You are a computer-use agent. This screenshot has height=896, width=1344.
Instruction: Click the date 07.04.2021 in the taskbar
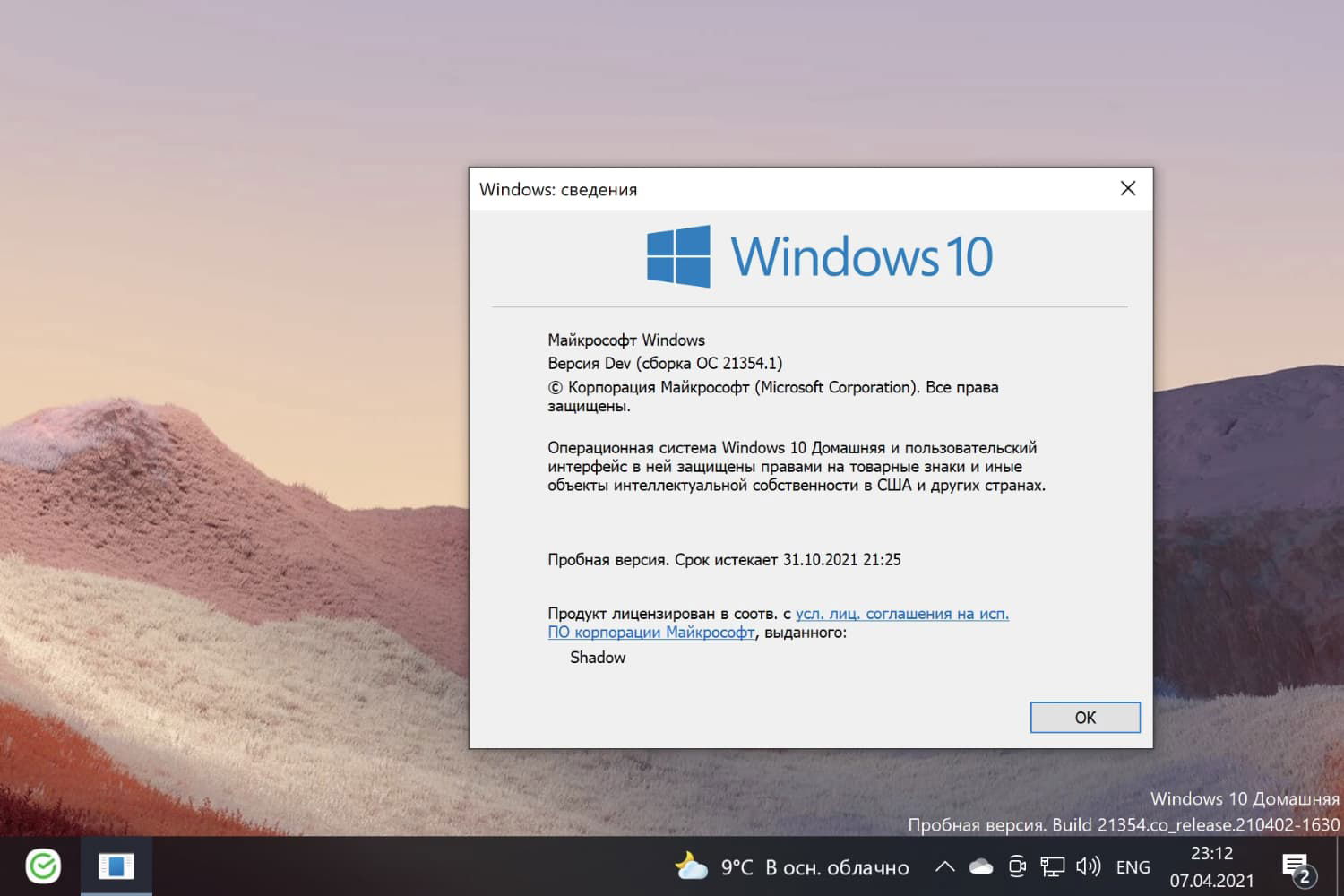(x=1211, y=880)
